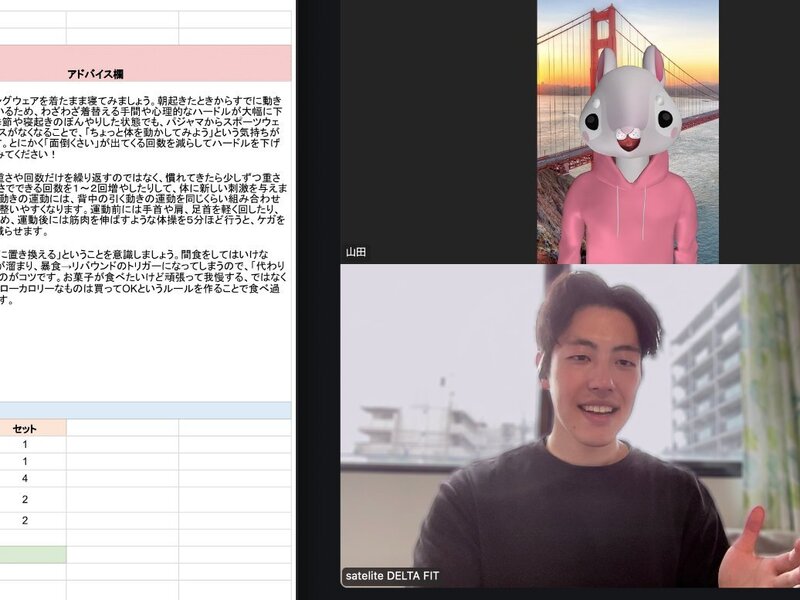Select the empty cell right of value 4

click(122, 479)
